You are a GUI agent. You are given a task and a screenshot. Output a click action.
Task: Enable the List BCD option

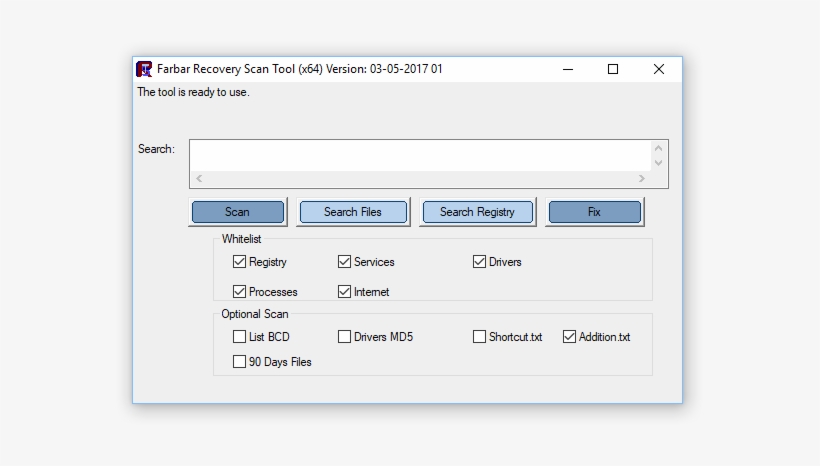click(x=239, y=336)
